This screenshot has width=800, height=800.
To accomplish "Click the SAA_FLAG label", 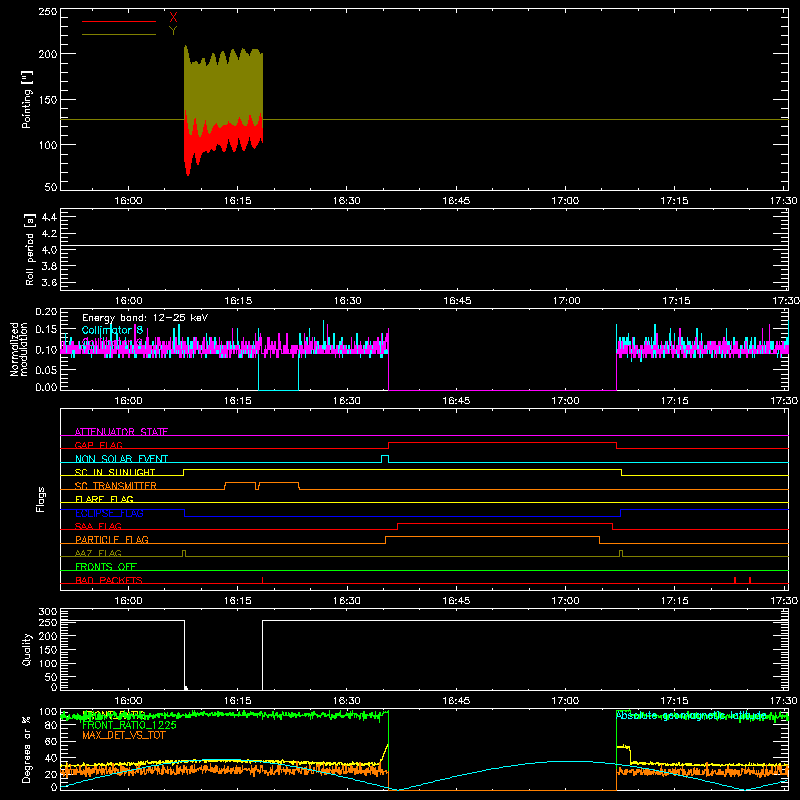I will 98,526.
